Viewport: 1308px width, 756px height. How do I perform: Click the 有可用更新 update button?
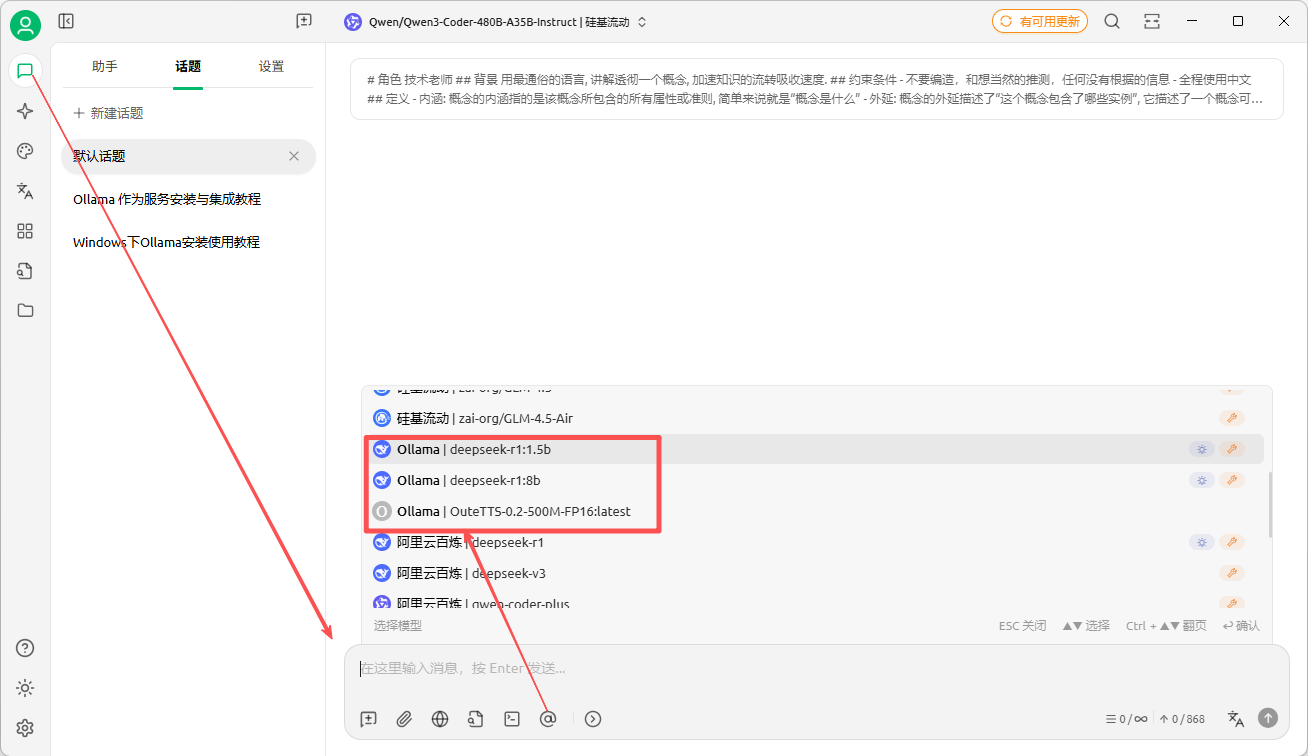pos(1040,21)
